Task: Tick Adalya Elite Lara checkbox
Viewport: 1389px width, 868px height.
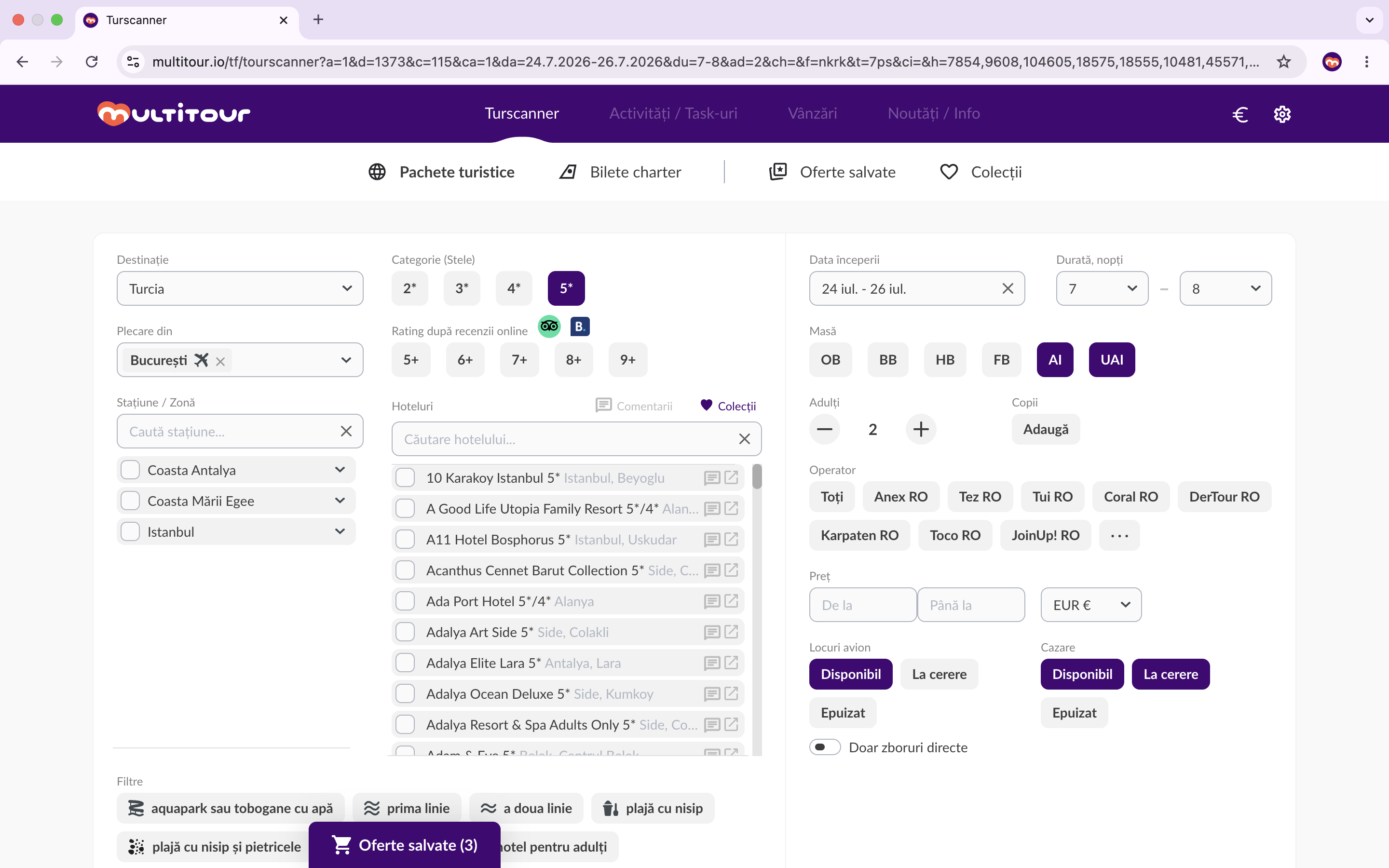Action: click(405, 663)
